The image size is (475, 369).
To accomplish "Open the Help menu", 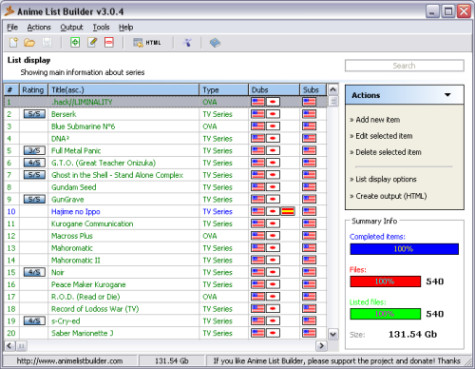I will (x=126, y=27).
